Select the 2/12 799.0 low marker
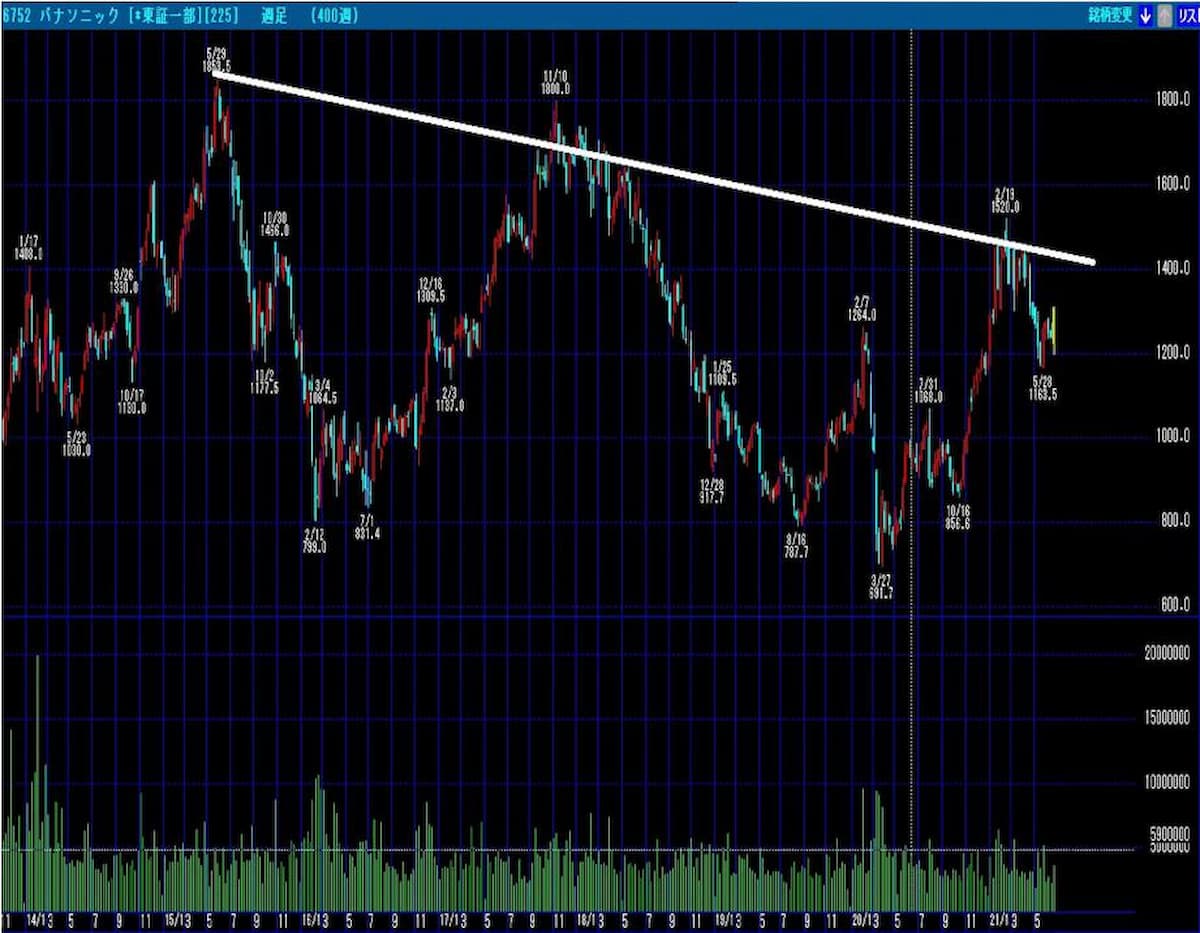This screenshot has height=933, width=1200. pyautogui.click(x=314, y=540)
